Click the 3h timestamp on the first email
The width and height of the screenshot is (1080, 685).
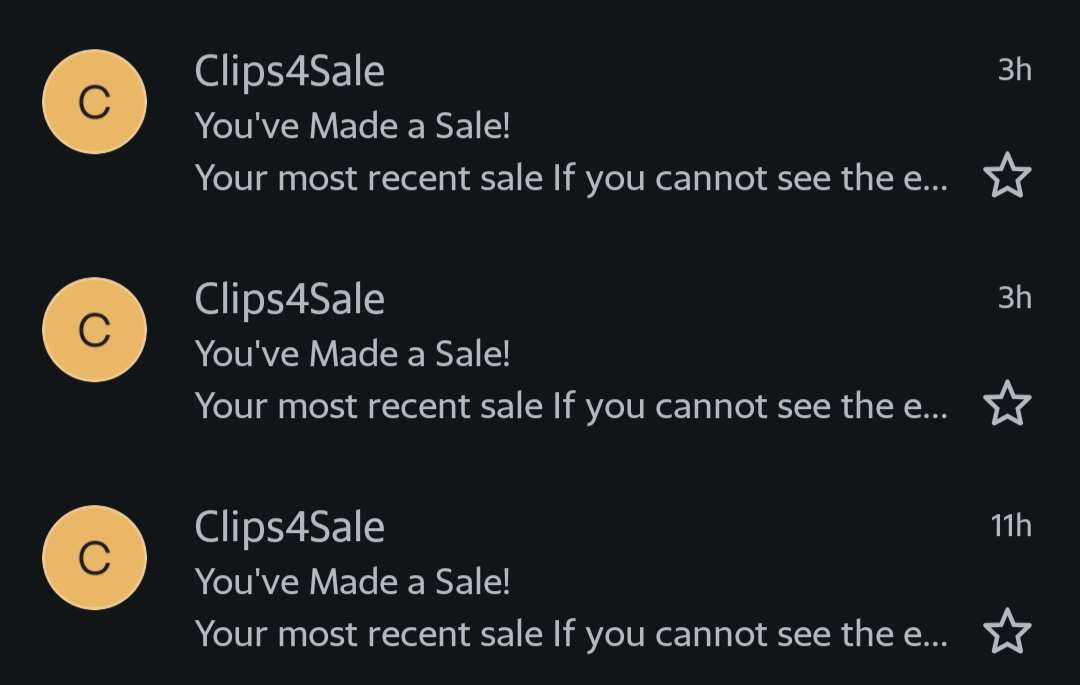click(x=1014, y=70)
